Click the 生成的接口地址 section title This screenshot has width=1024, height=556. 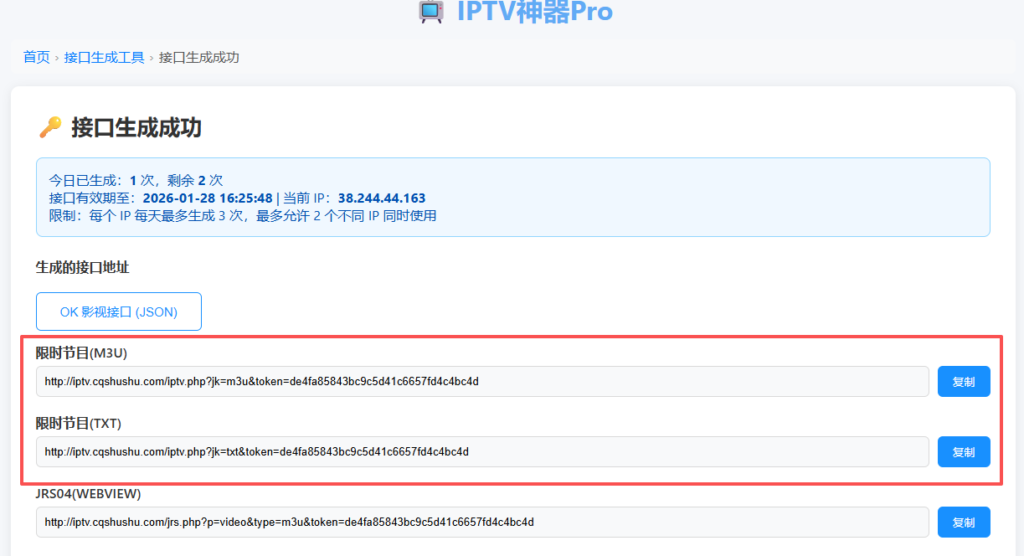83,267
